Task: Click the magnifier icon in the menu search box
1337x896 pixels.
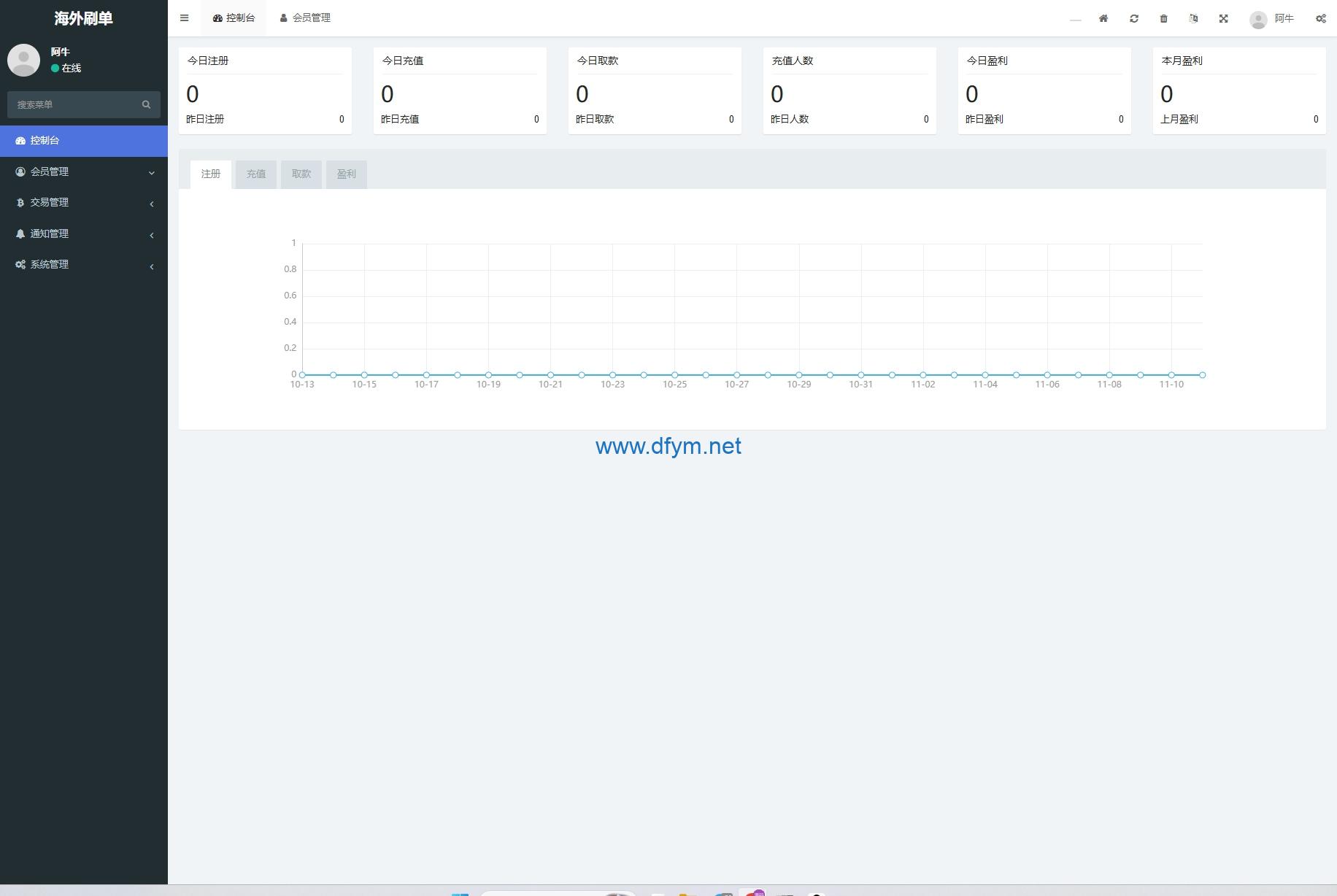Action: pyautogui.click(x=146, y=104)
